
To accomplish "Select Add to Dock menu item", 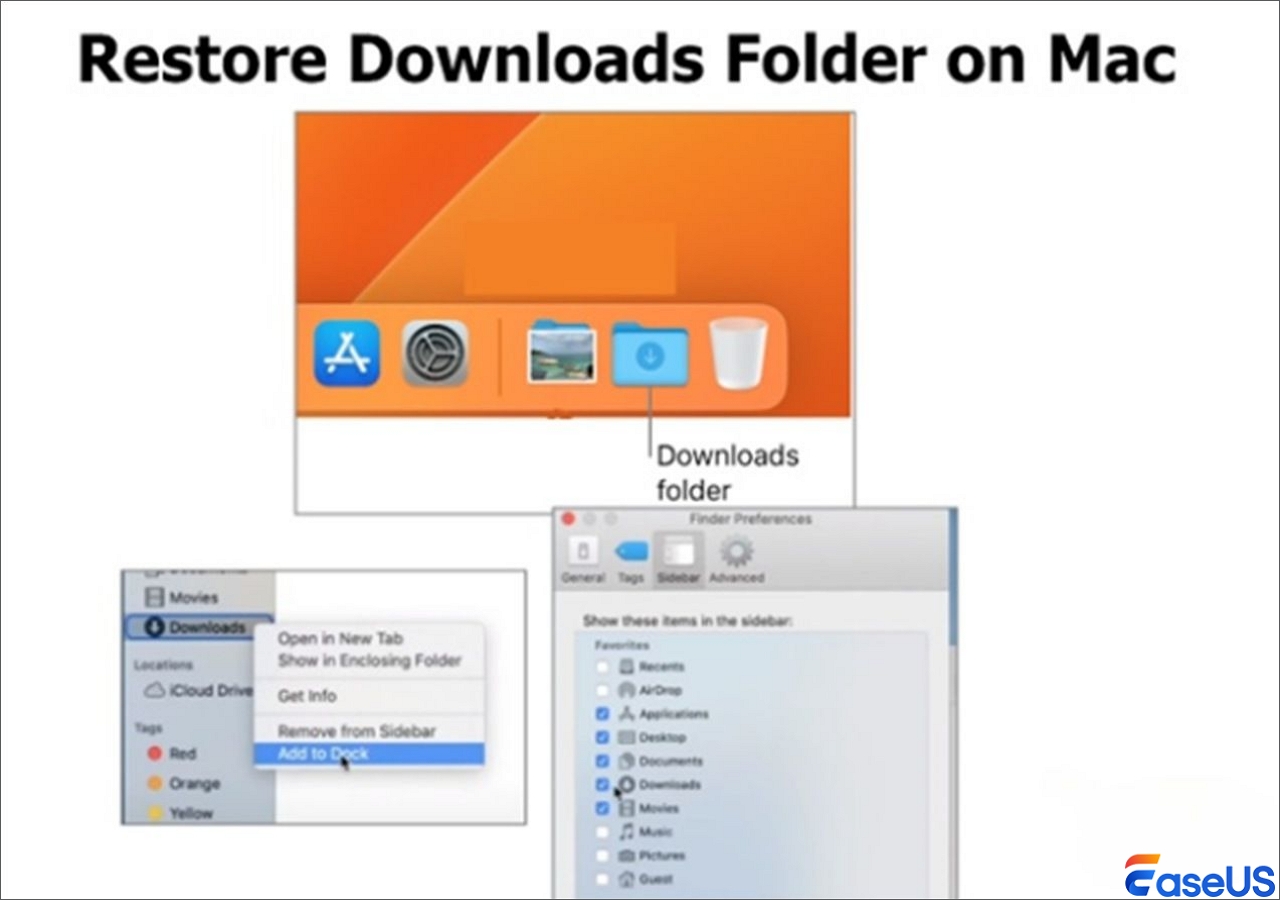I will [x=369, y=754].
